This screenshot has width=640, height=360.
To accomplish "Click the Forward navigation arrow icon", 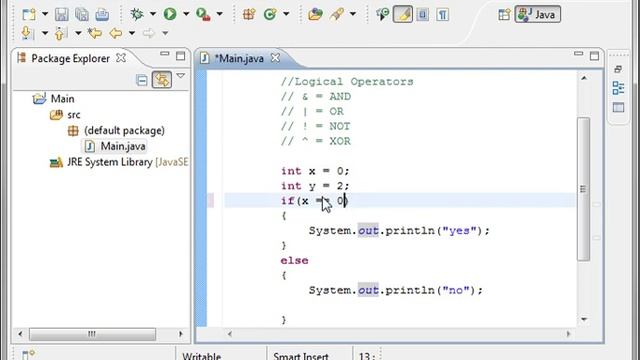I will (x=149, y=33).
